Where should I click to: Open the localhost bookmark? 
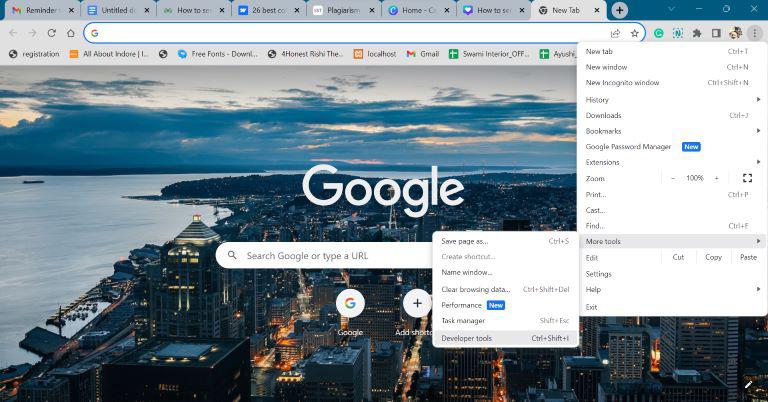point(375,54)
